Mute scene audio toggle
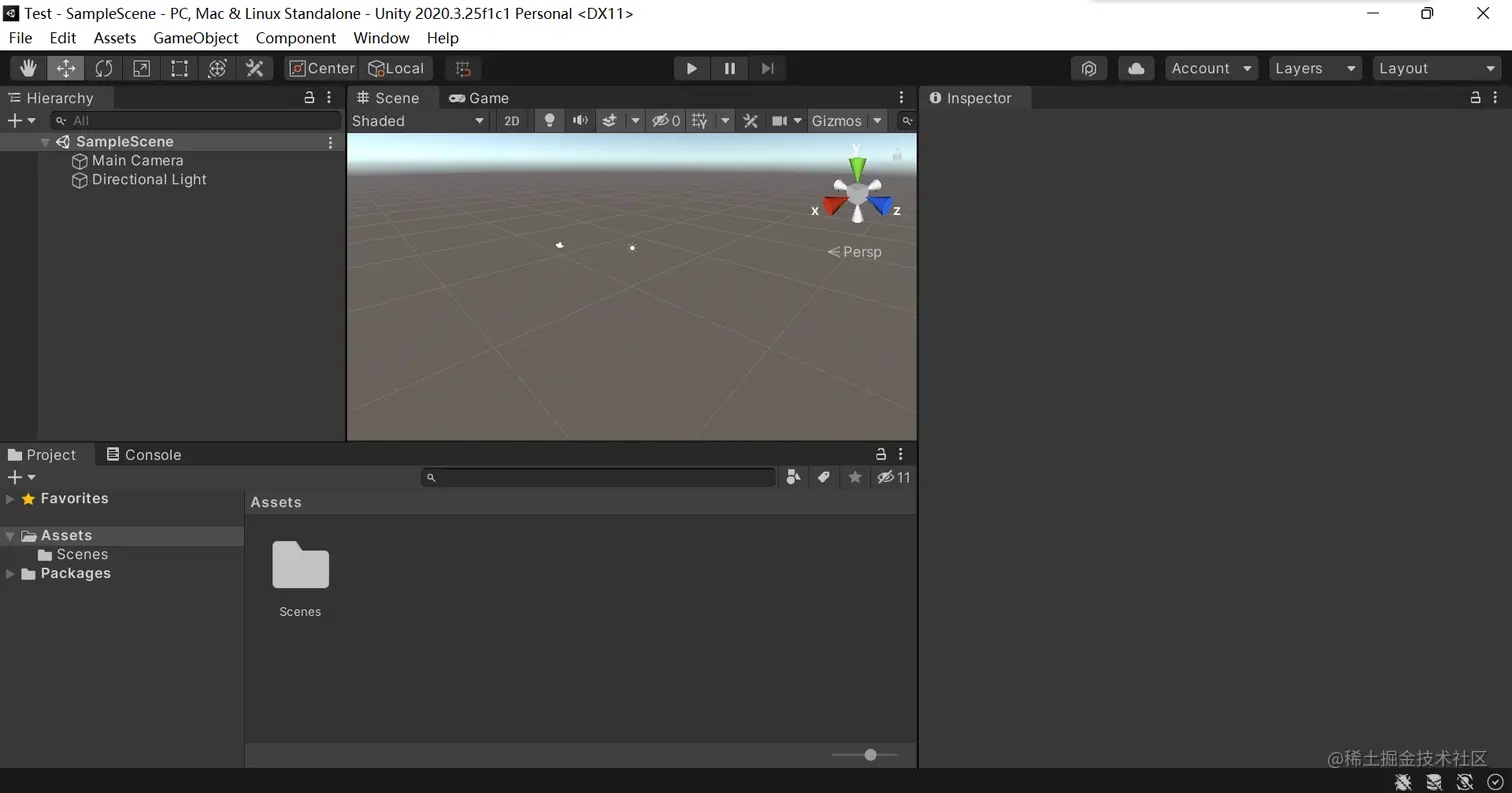The image size is (1512, 793). [x=579, y=121]
